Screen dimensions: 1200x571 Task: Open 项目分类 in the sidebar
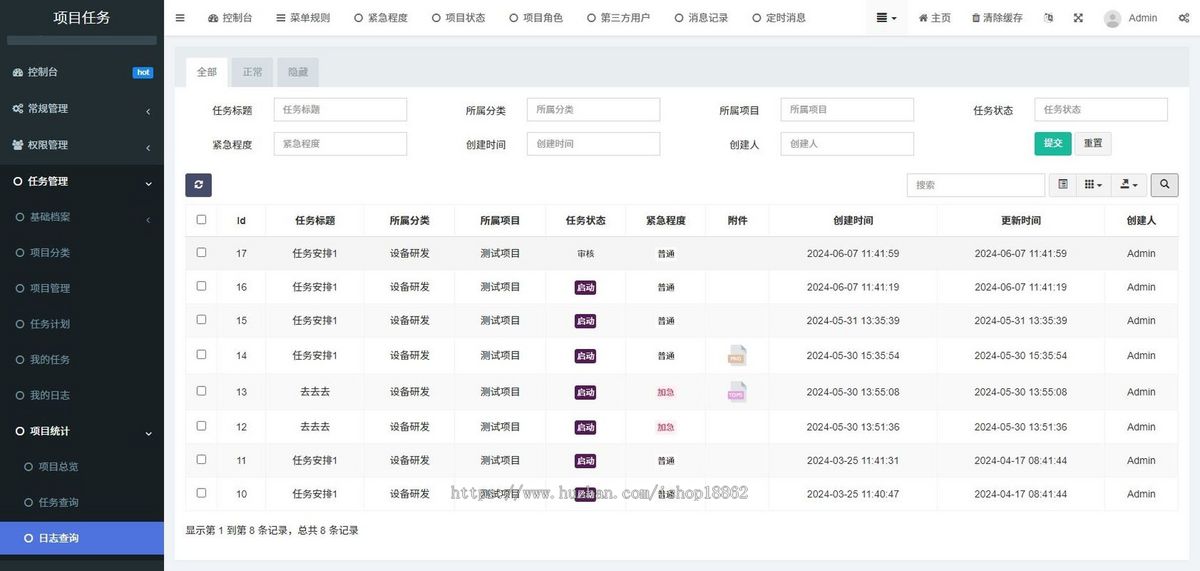[82, 253]
